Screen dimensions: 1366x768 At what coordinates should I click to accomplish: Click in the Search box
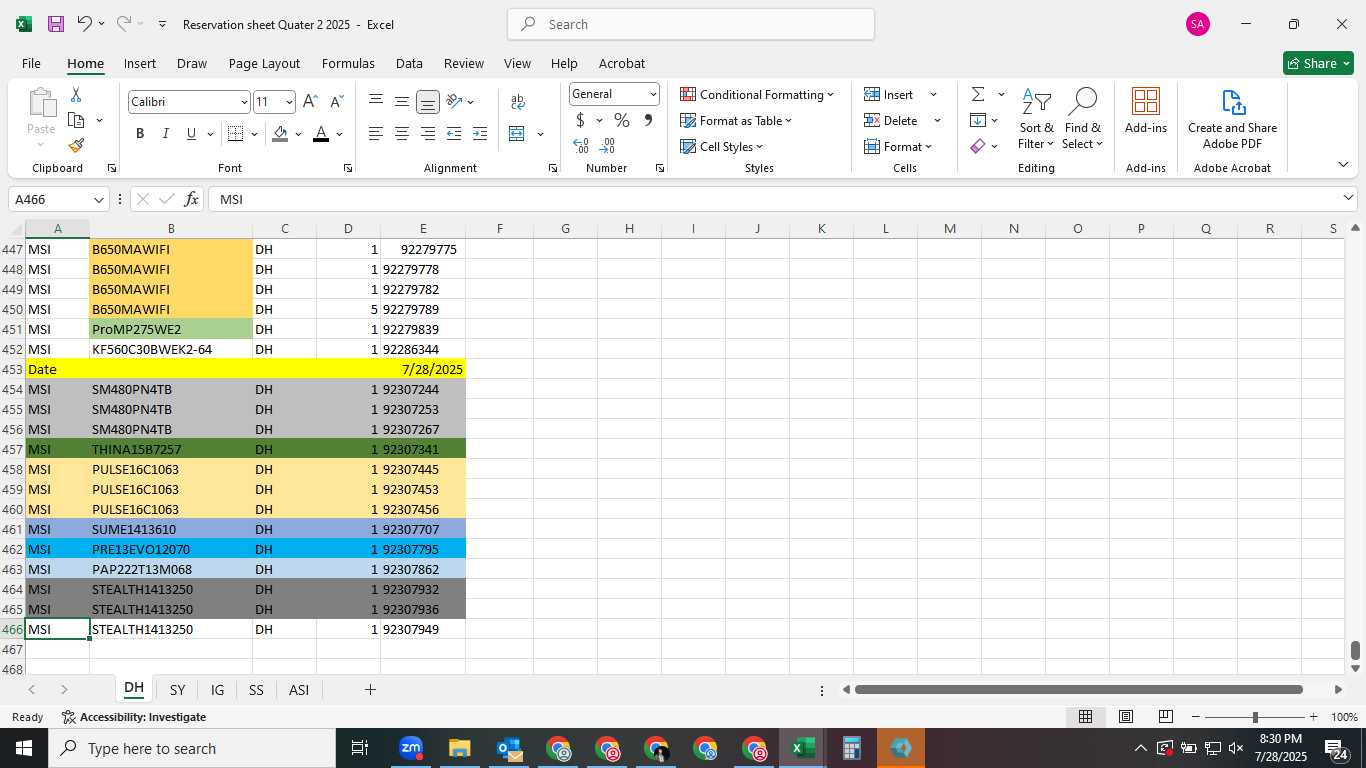click(691, 24)
